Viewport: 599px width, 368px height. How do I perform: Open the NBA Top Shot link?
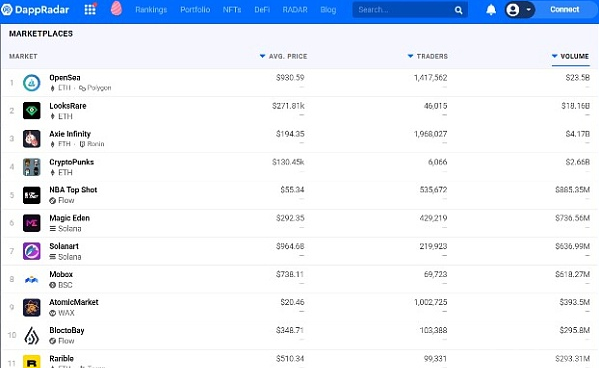73,190
